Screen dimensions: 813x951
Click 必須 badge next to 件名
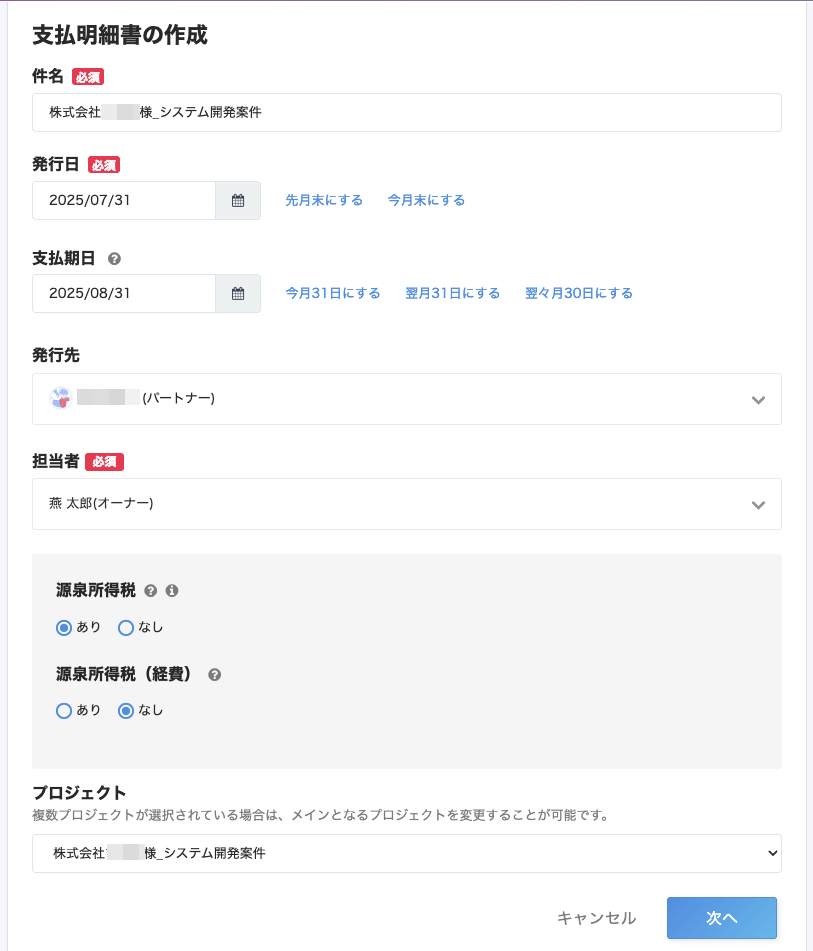[88, 77]
